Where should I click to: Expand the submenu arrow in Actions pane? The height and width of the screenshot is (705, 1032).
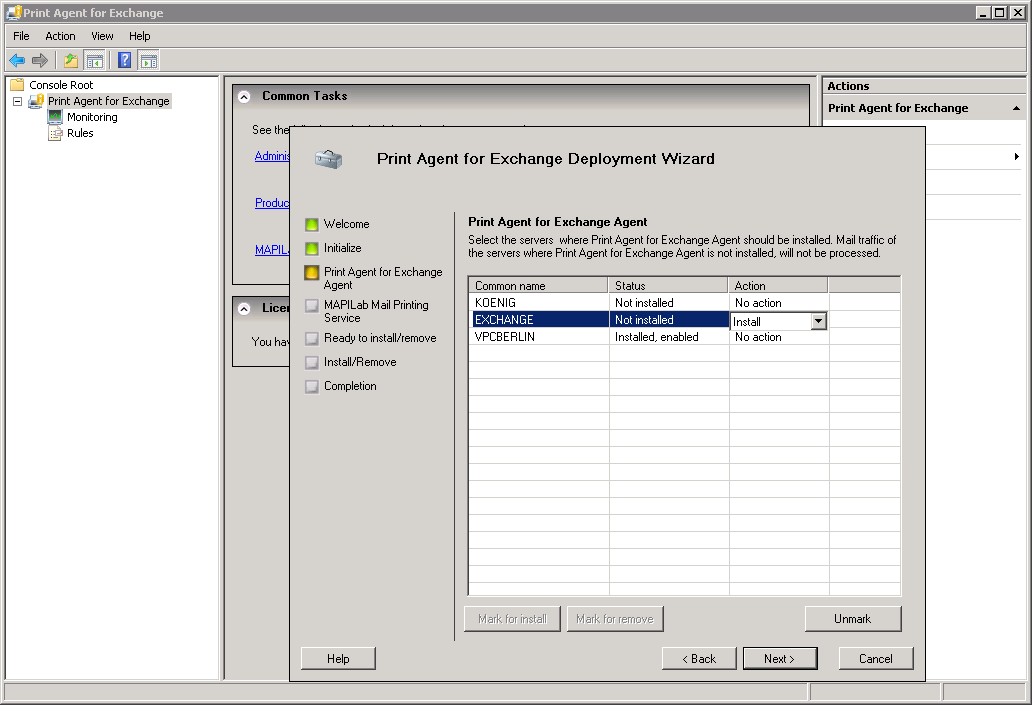tap(1016, 157)
